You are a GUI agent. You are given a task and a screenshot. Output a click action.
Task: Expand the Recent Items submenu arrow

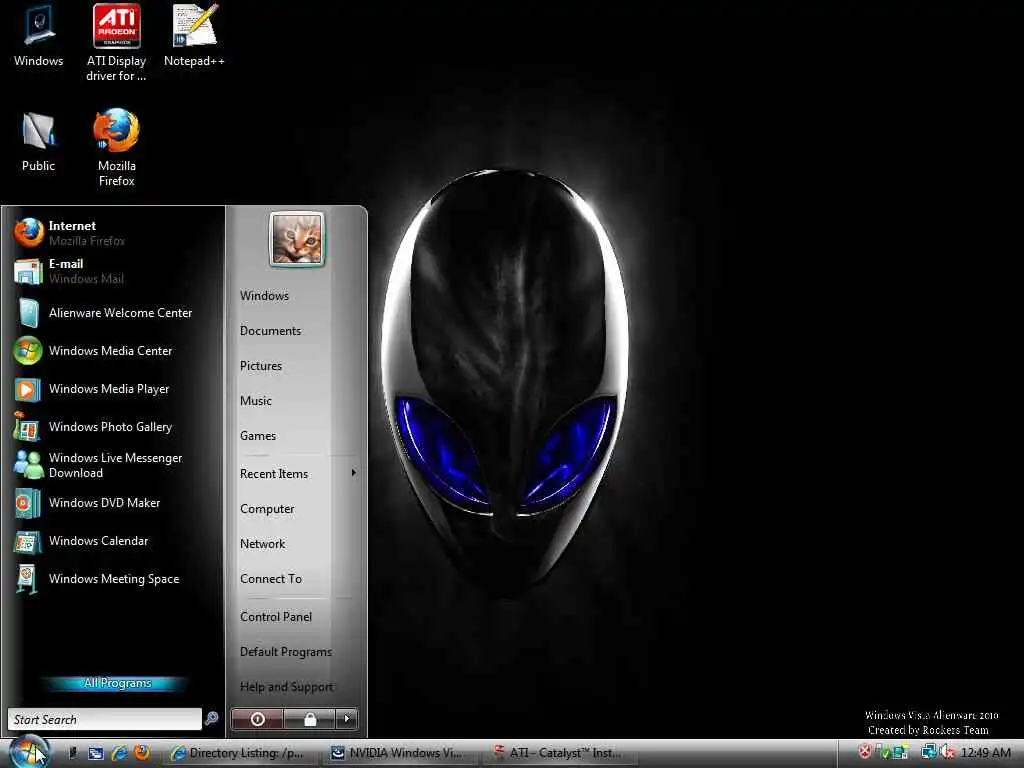coord(353,473)
